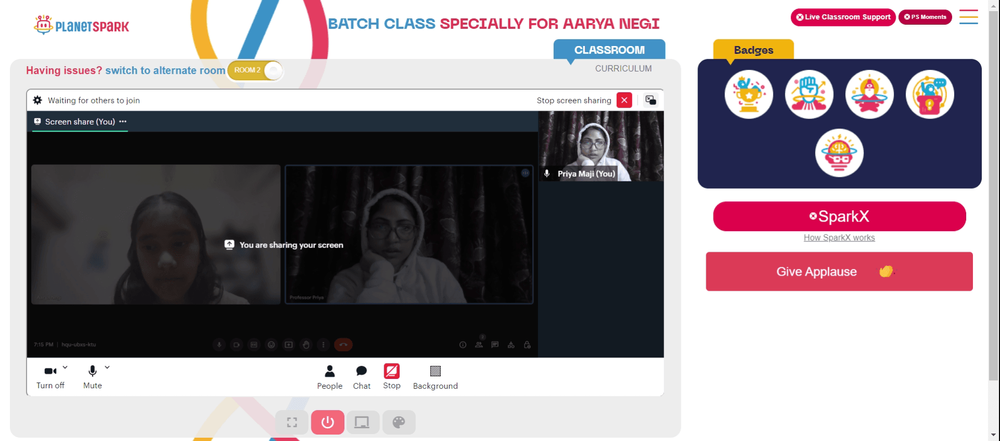Click the meditating wizard badge
Viewport: 1000px width, 441px height.
(x=869, y=94)
